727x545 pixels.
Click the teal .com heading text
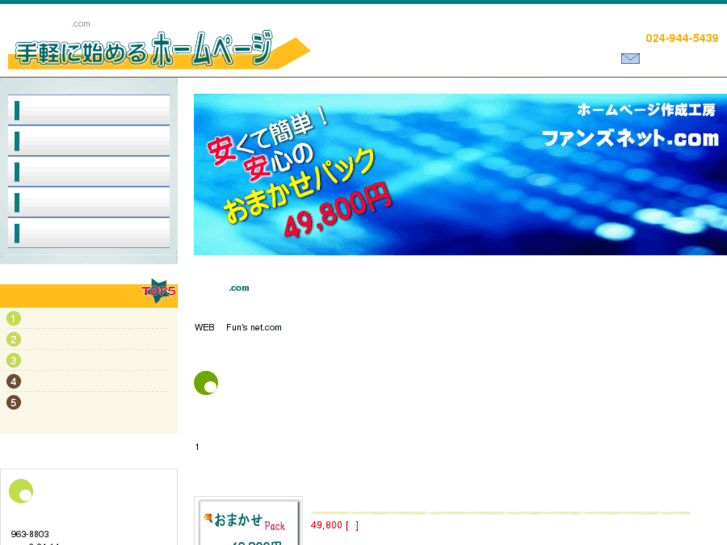tap(239, 288)
